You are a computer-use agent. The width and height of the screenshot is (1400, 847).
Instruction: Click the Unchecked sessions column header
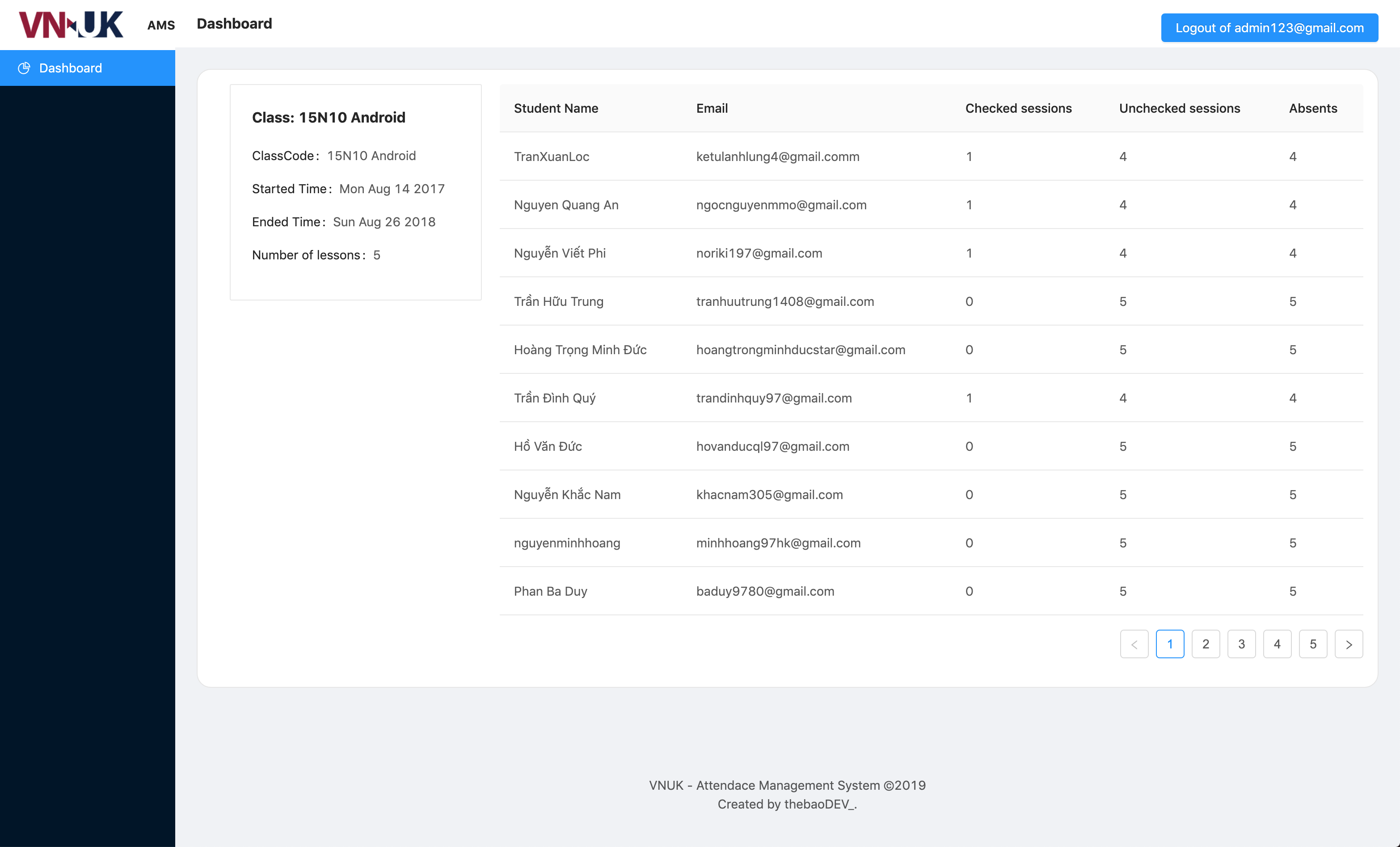tap(1179, 108)
